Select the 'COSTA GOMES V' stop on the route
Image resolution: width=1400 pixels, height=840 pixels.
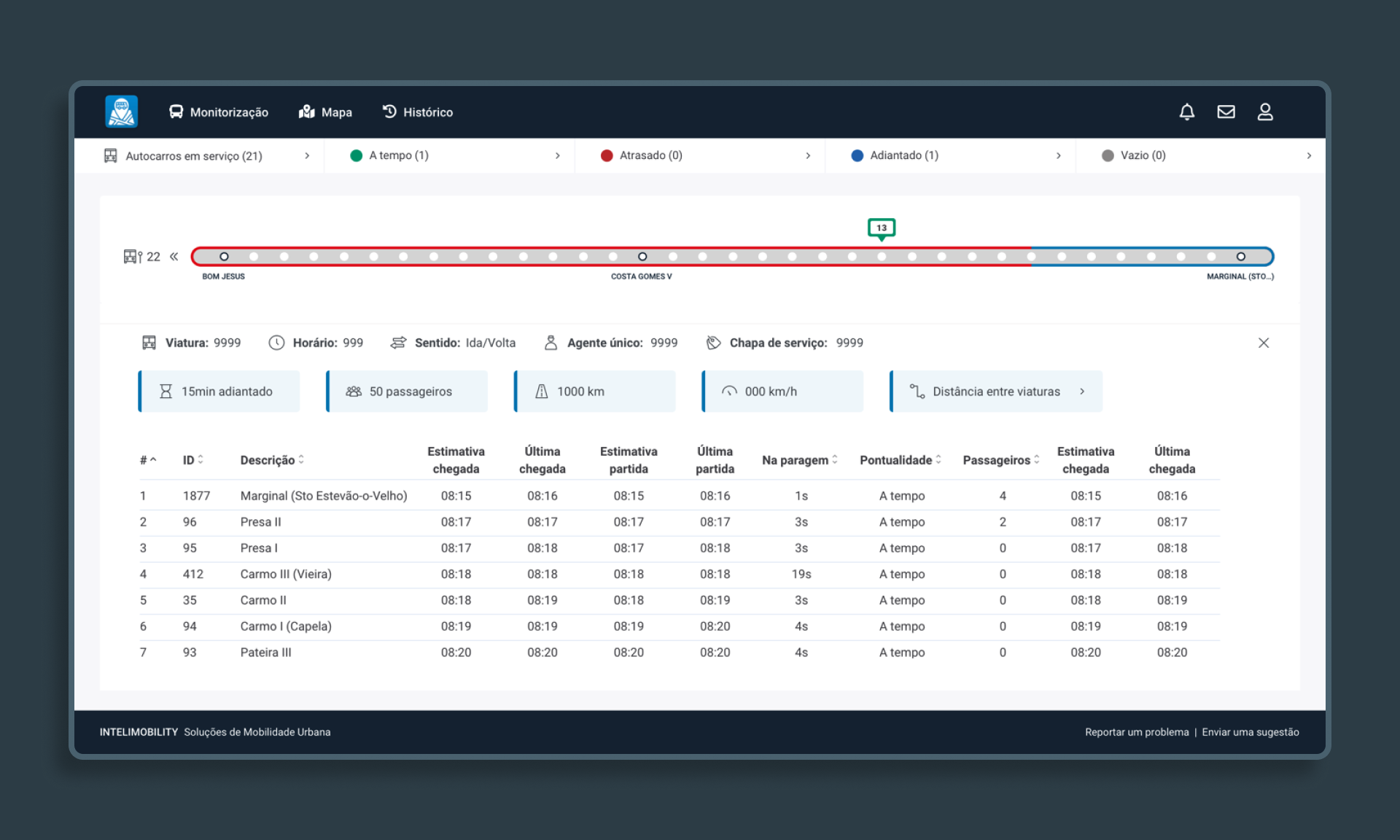coord(642,257)
